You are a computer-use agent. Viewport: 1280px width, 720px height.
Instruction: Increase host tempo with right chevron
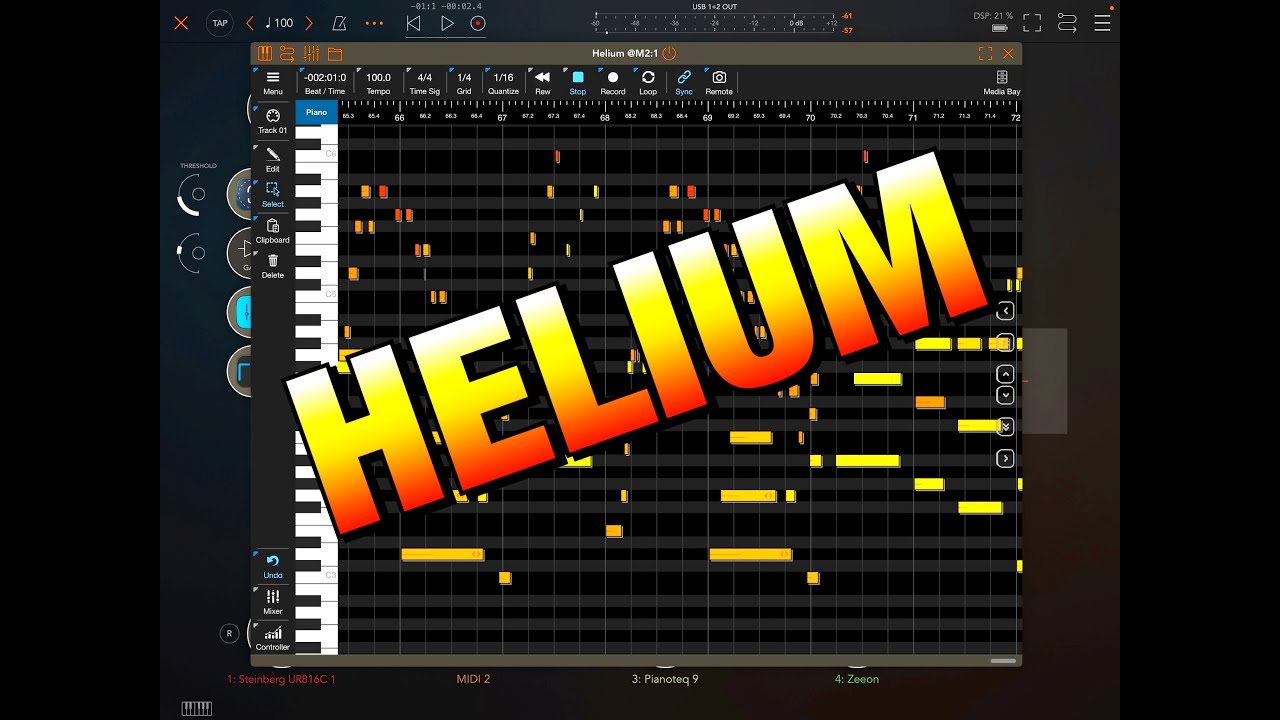[309, 23]
